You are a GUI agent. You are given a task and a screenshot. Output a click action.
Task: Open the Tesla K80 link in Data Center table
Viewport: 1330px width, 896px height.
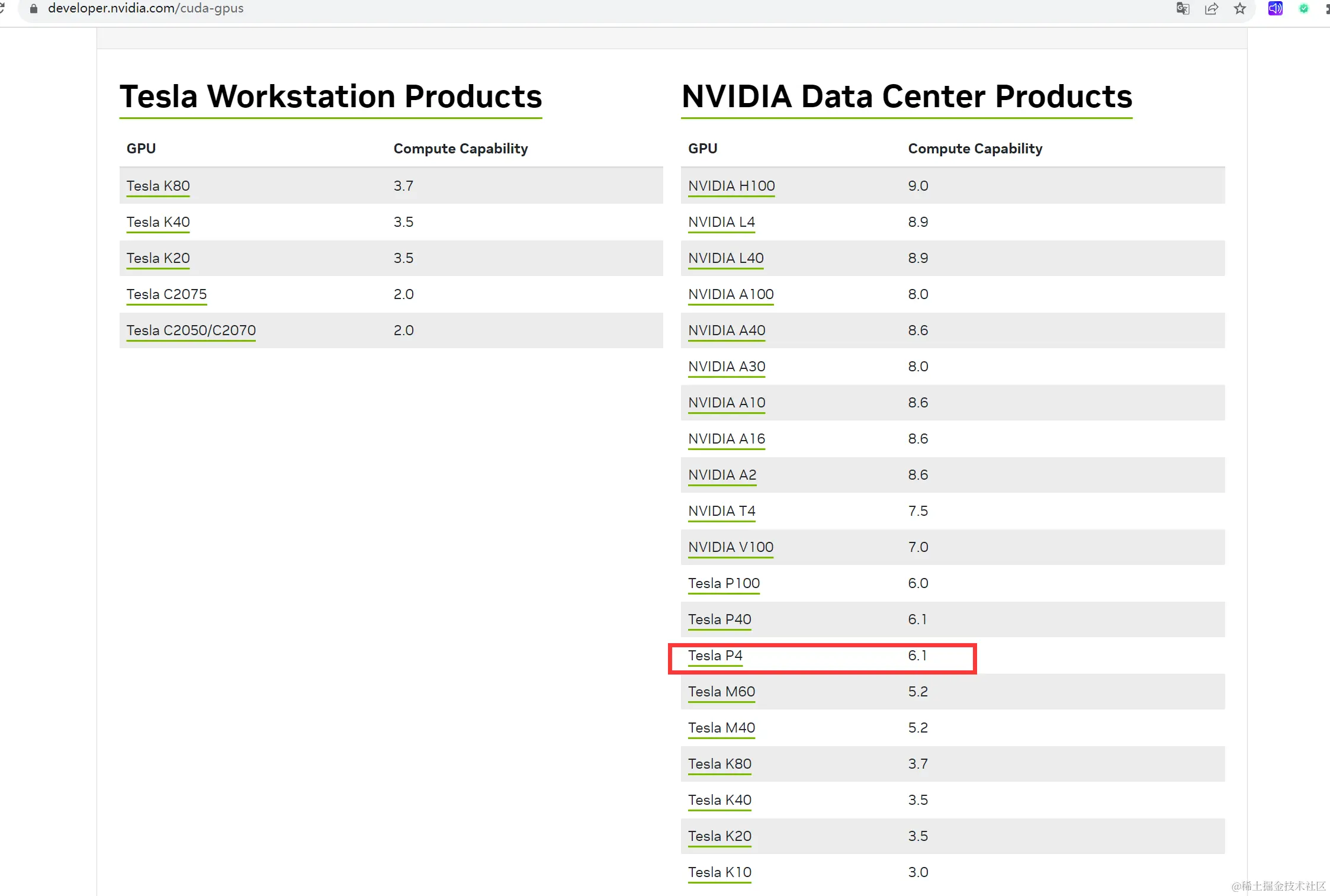(x=719, y=764)
